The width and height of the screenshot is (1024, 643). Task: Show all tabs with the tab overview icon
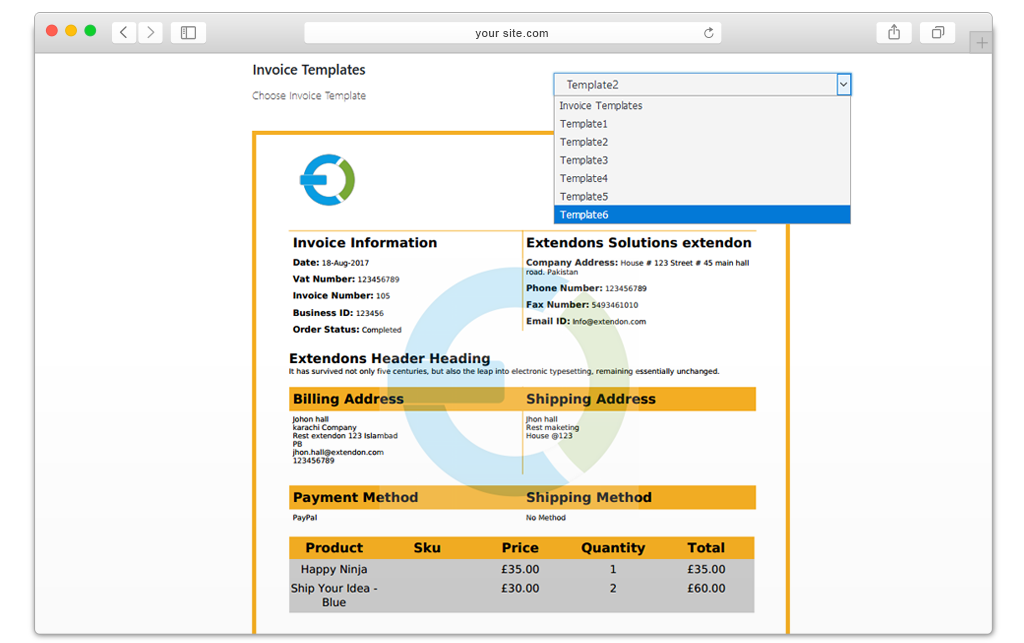tap(937, 32)
